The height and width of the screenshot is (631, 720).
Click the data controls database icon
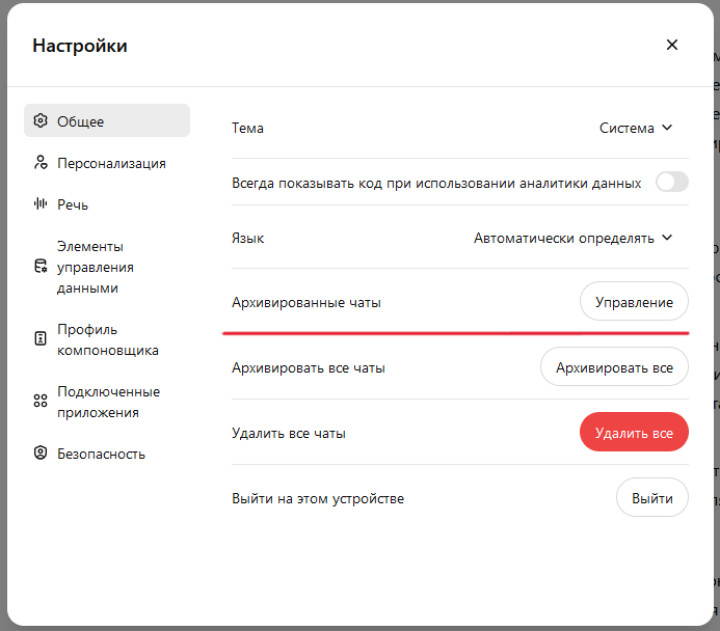coord(41,267)
